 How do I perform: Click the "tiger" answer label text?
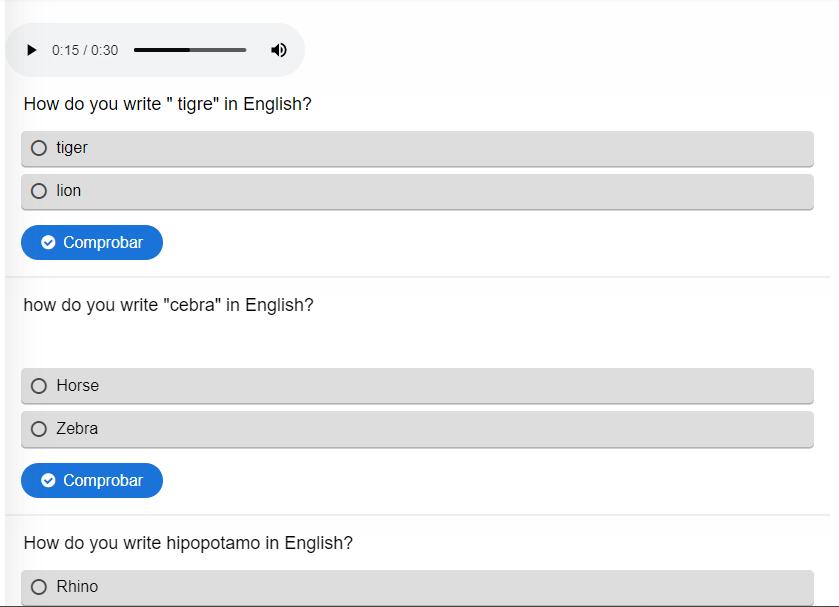[72, 148]
